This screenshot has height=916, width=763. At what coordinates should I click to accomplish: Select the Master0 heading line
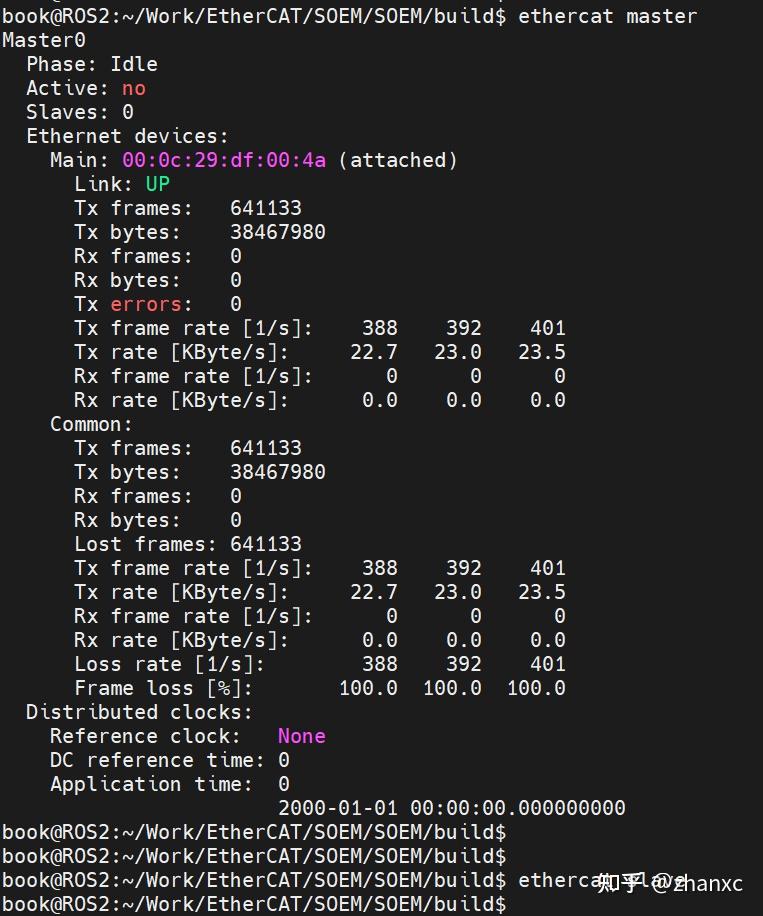pyautogui.click(x=44, y=40)
